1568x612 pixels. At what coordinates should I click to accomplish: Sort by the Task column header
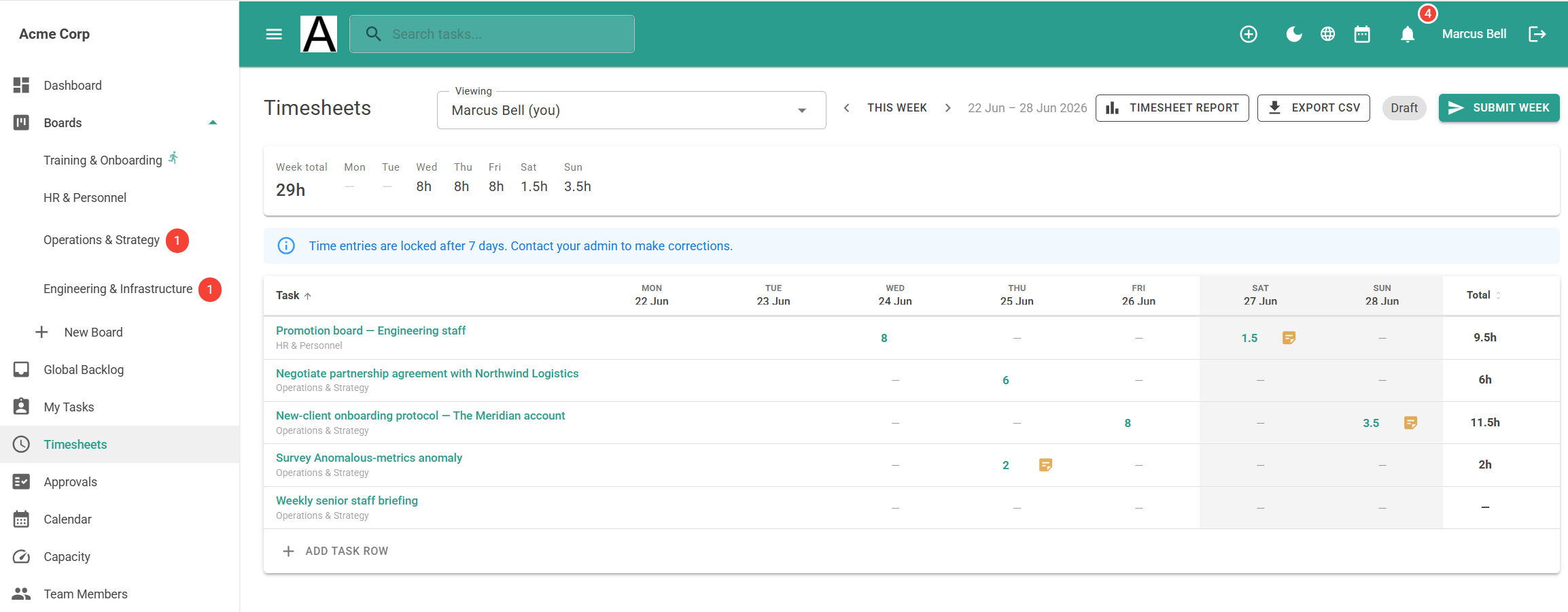pos(294,295)
